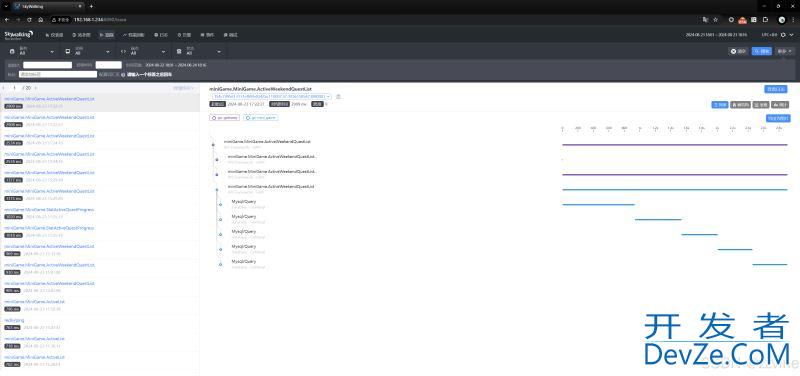Screen dimensions: 800x376
Task: Switch to Table (表格) trace view
Action: click(761, 105)
